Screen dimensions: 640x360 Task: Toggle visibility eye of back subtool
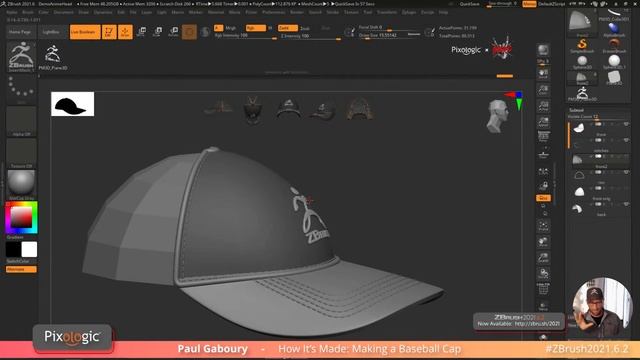point(626,204)
